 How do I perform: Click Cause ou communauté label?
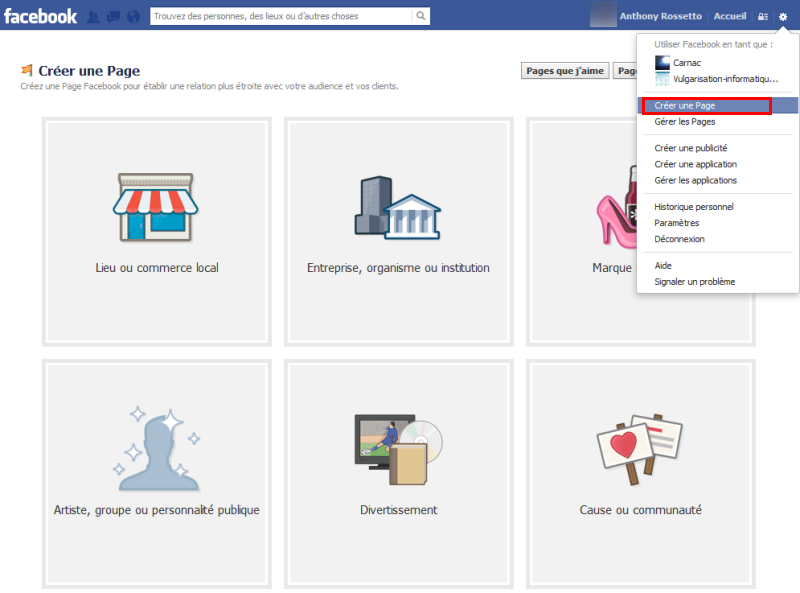[x=640, y=510]
